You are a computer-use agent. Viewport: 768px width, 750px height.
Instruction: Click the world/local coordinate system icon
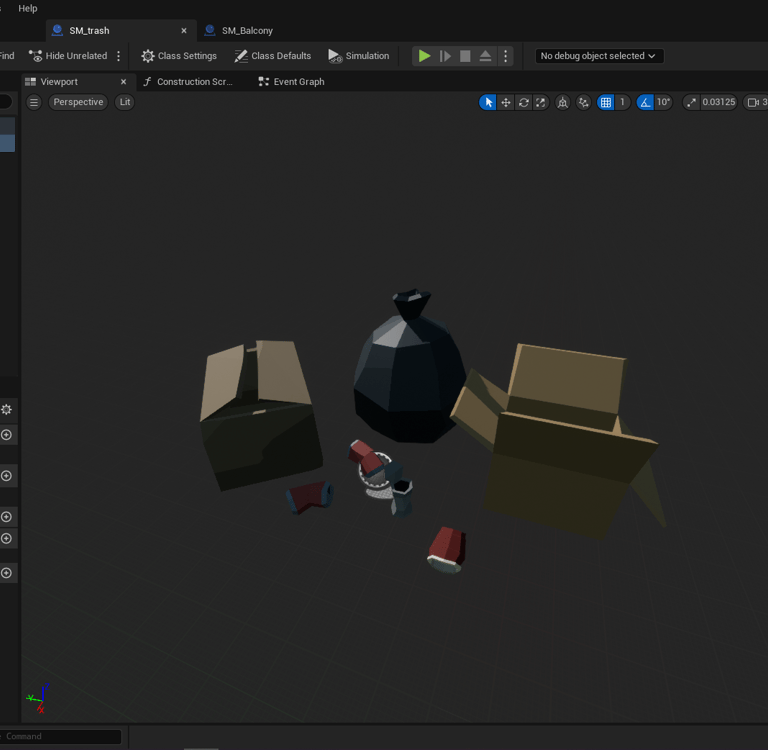(x=563, y=102)
